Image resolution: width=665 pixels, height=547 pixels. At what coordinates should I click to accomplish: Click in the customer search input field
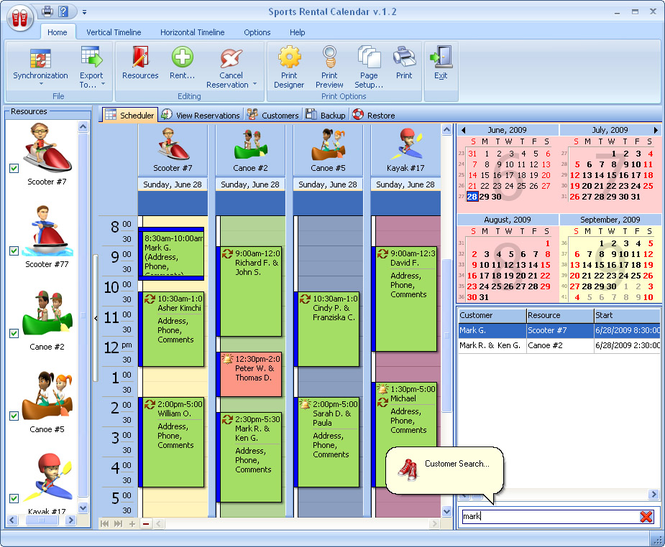[550, 516]
